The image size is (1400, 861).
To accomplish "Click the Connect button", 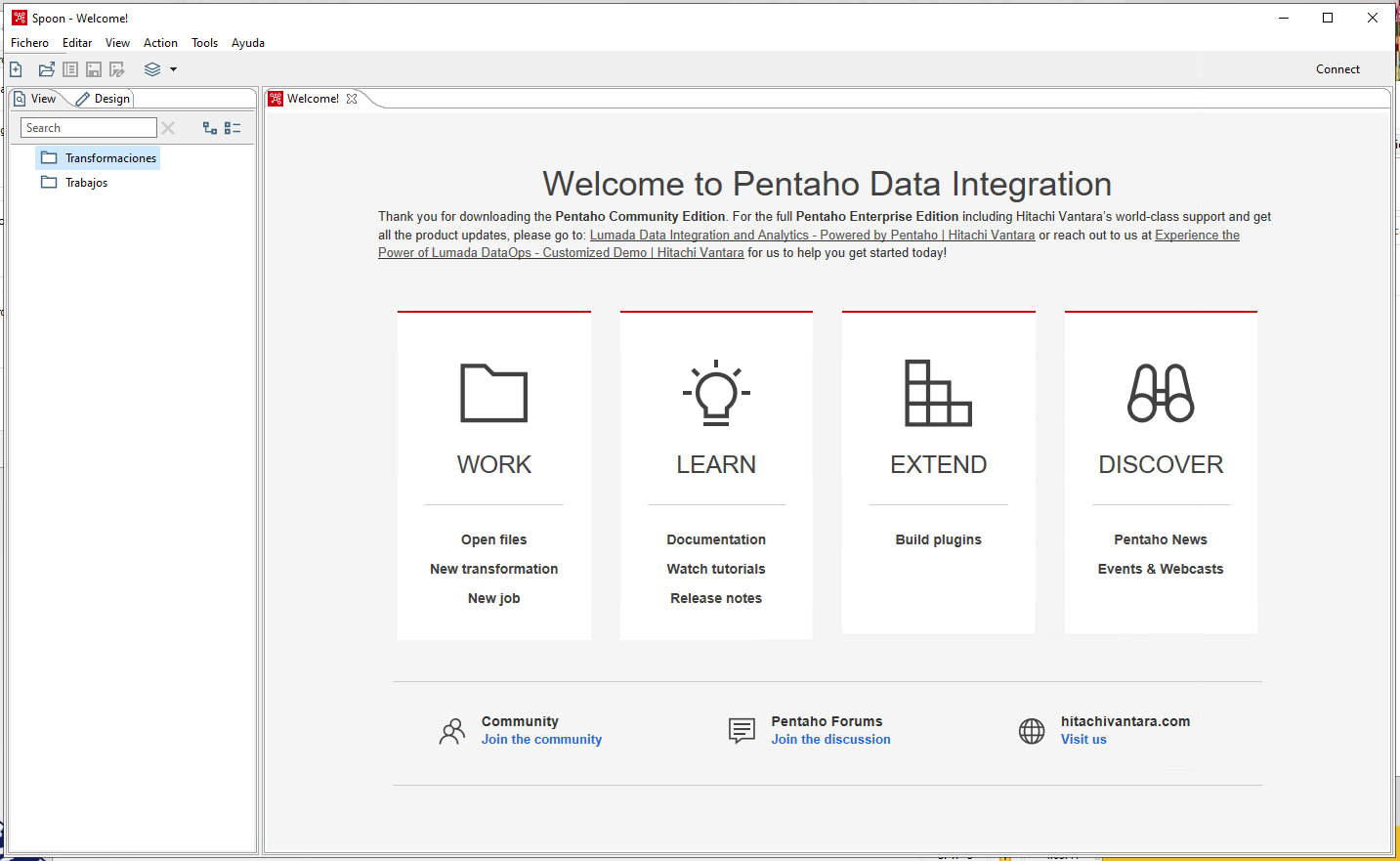I will point(1337,68).
